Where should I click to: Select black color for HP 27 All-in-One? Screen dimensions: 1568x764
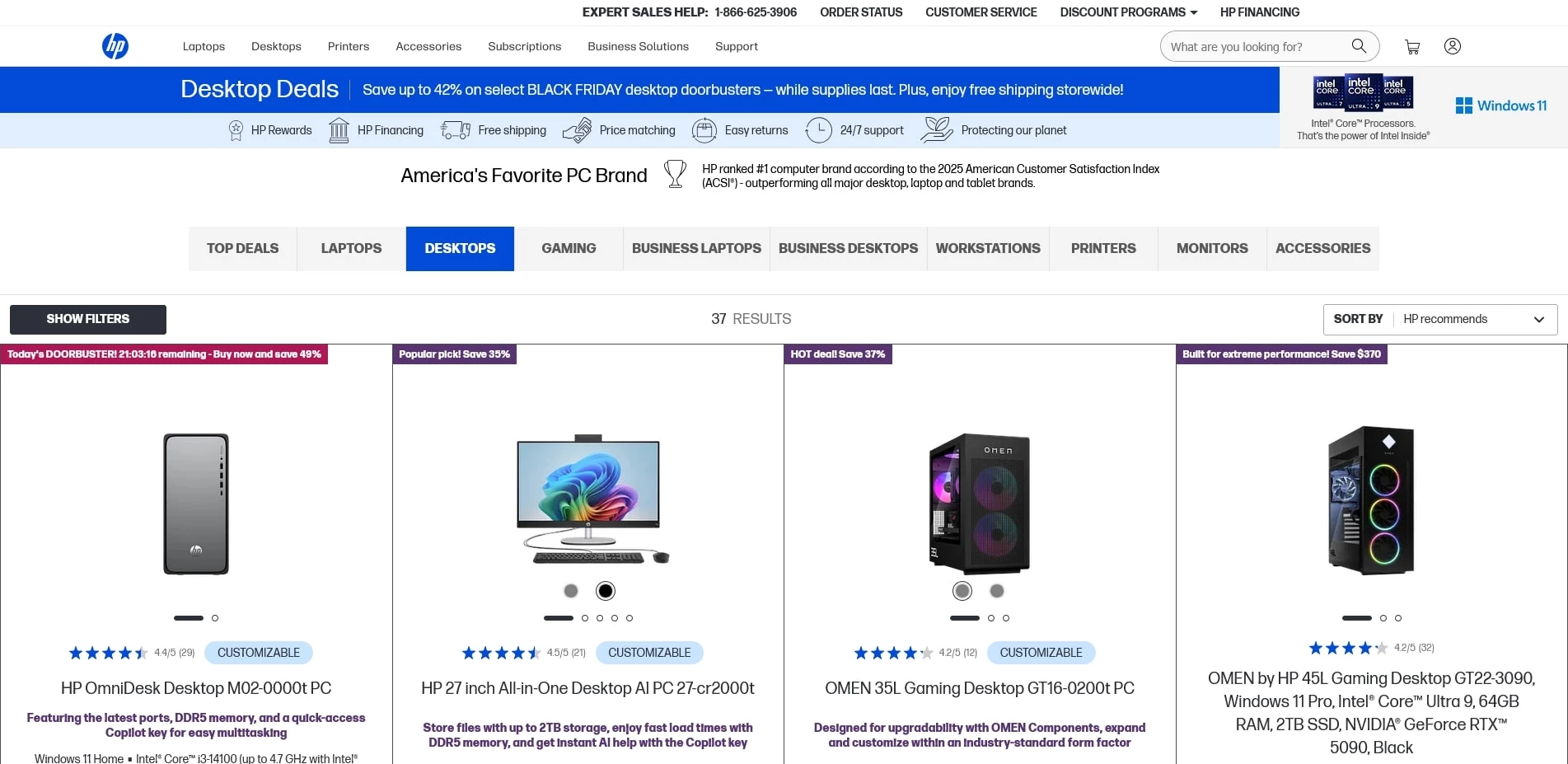click(x=606, y=591)
